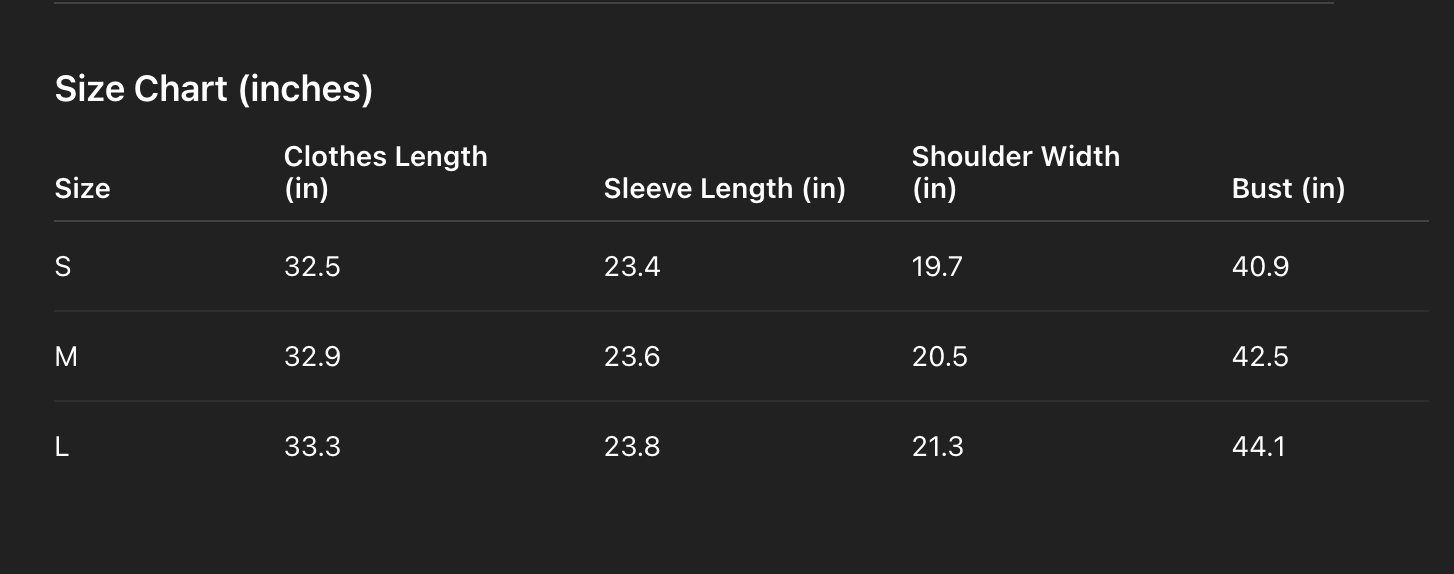Click the 32.9 clothes length cell
The height and width of the screenshot is (574, 1454).
312,357
